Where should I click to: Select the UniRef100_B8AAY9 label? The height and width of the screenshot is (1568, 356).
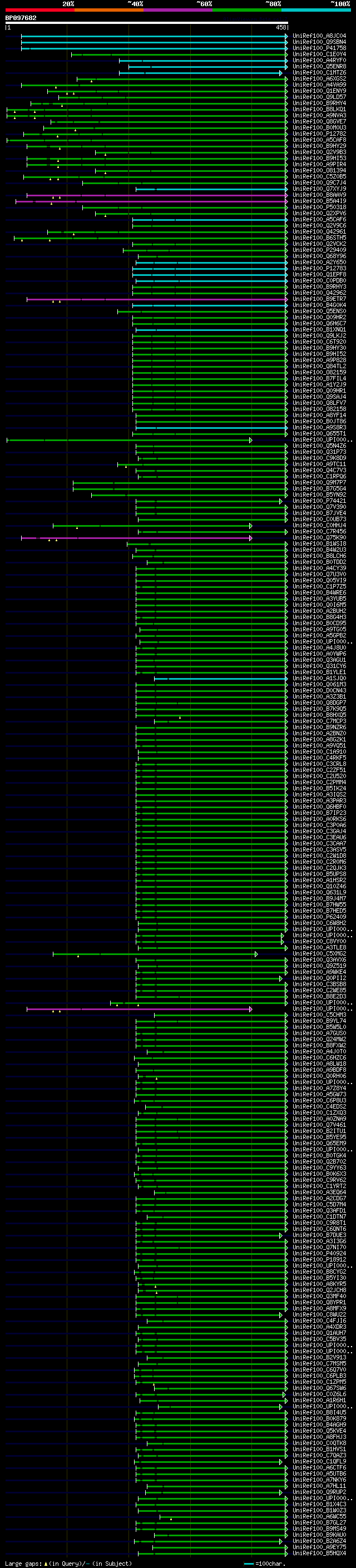point(319,195)
